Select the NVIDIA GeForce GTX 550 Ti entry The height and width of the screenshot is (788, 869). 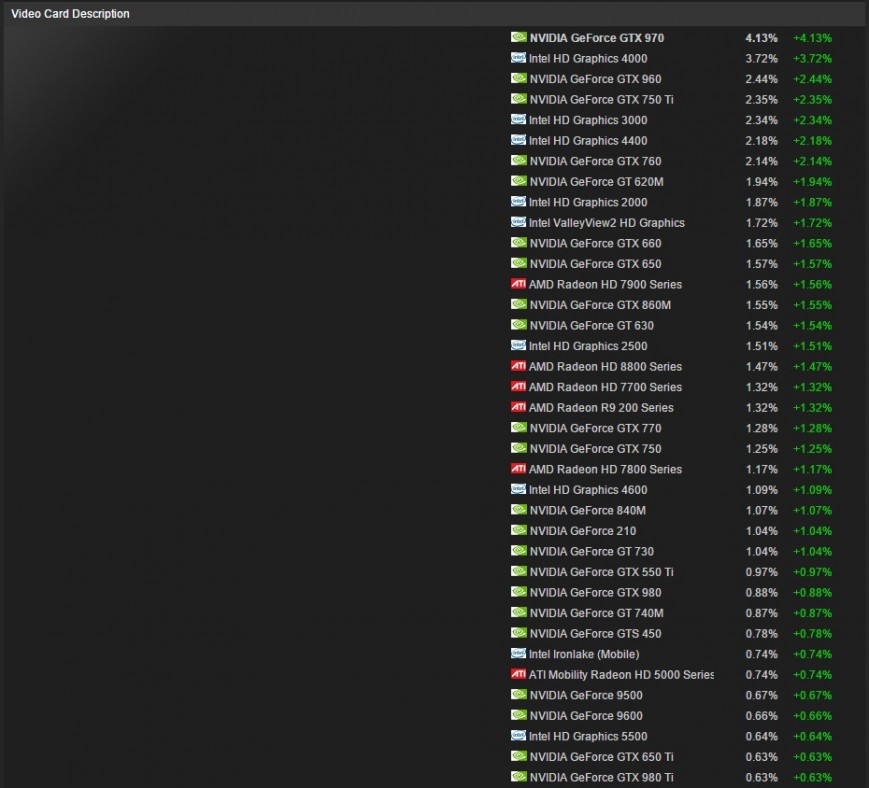pyautogui.click(x=601, y=572)
